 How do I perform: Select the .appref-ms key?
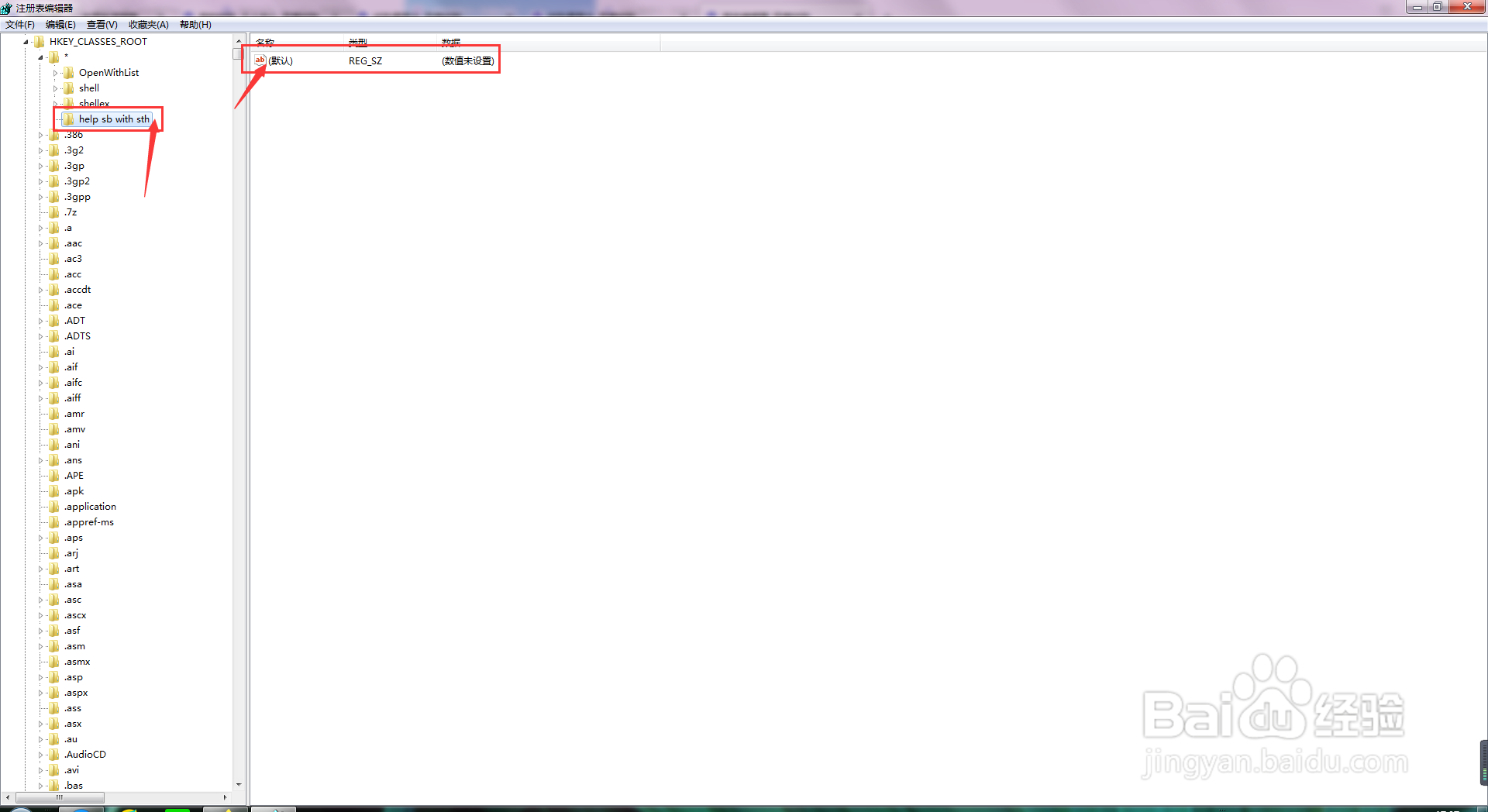[x=88, y=522]
